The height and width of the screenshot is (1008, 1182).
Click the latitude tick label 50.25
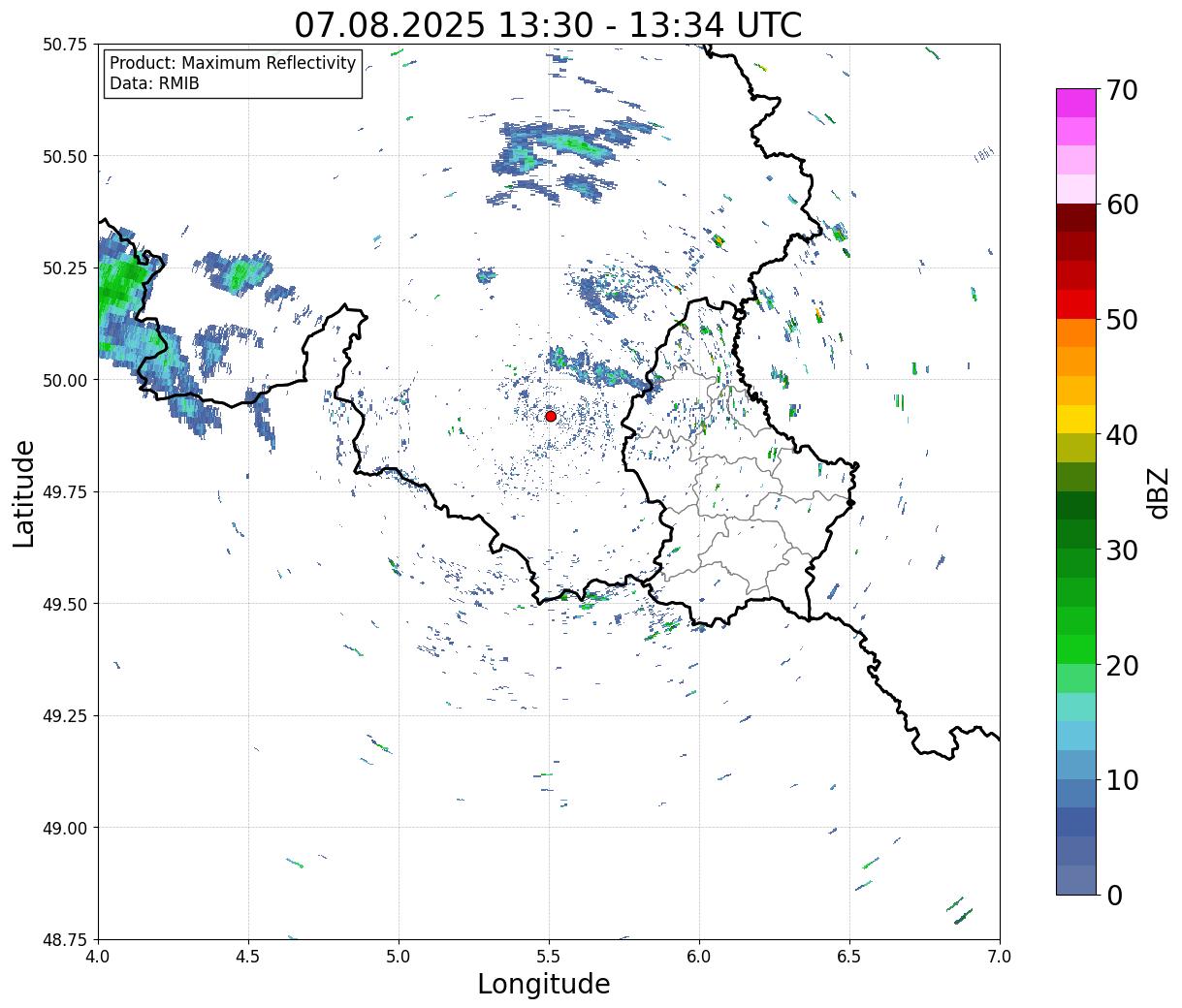click(x=65, y=268)
